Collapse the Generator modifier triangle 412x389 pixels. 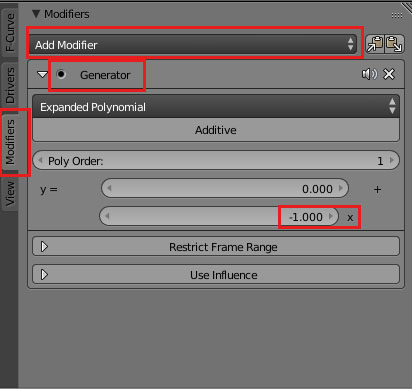(x=42, y=74)
